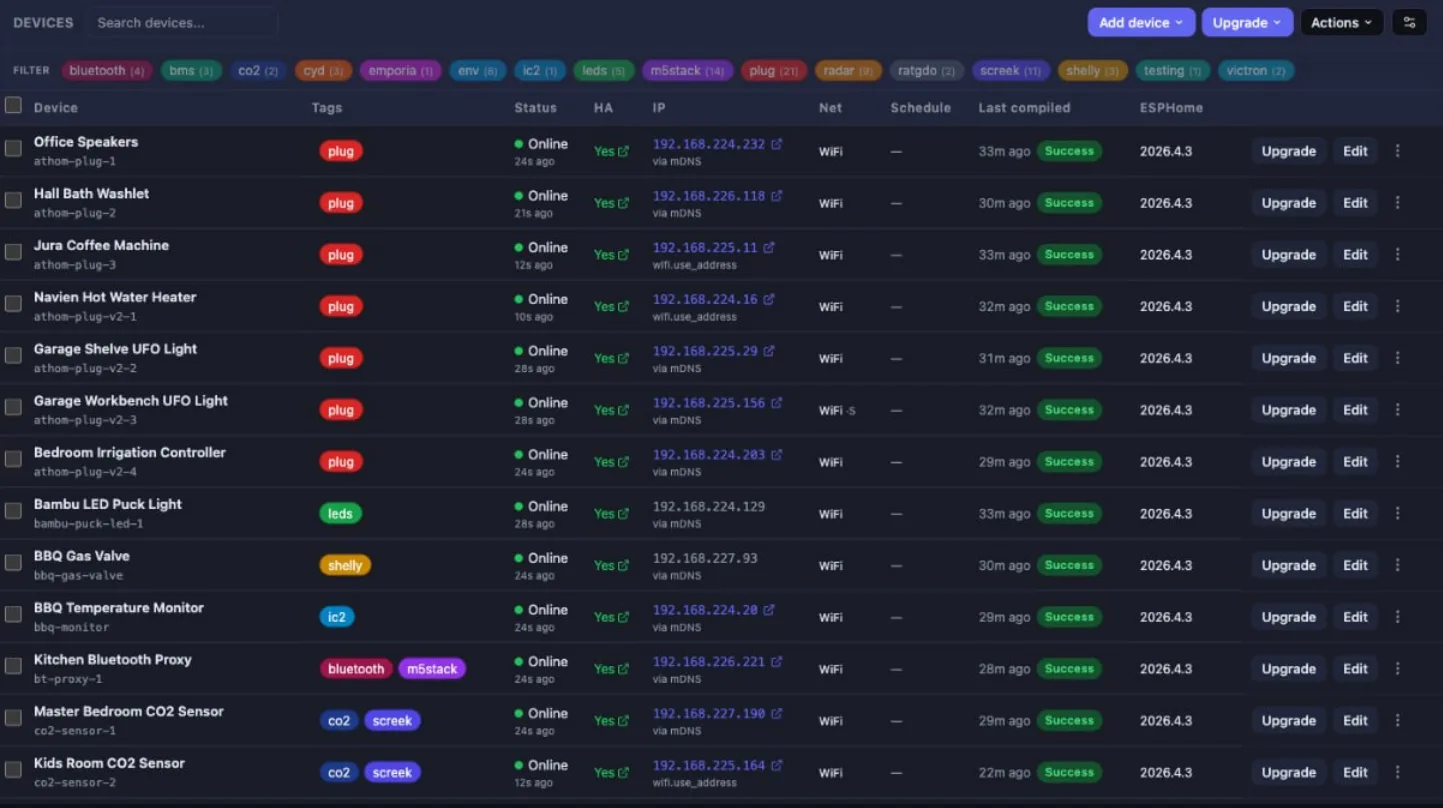This screenshot has height=808, width=1443.
Task: Click Upgrade for Jura Coffee Machine
Action: click(x=1288, y=255)
